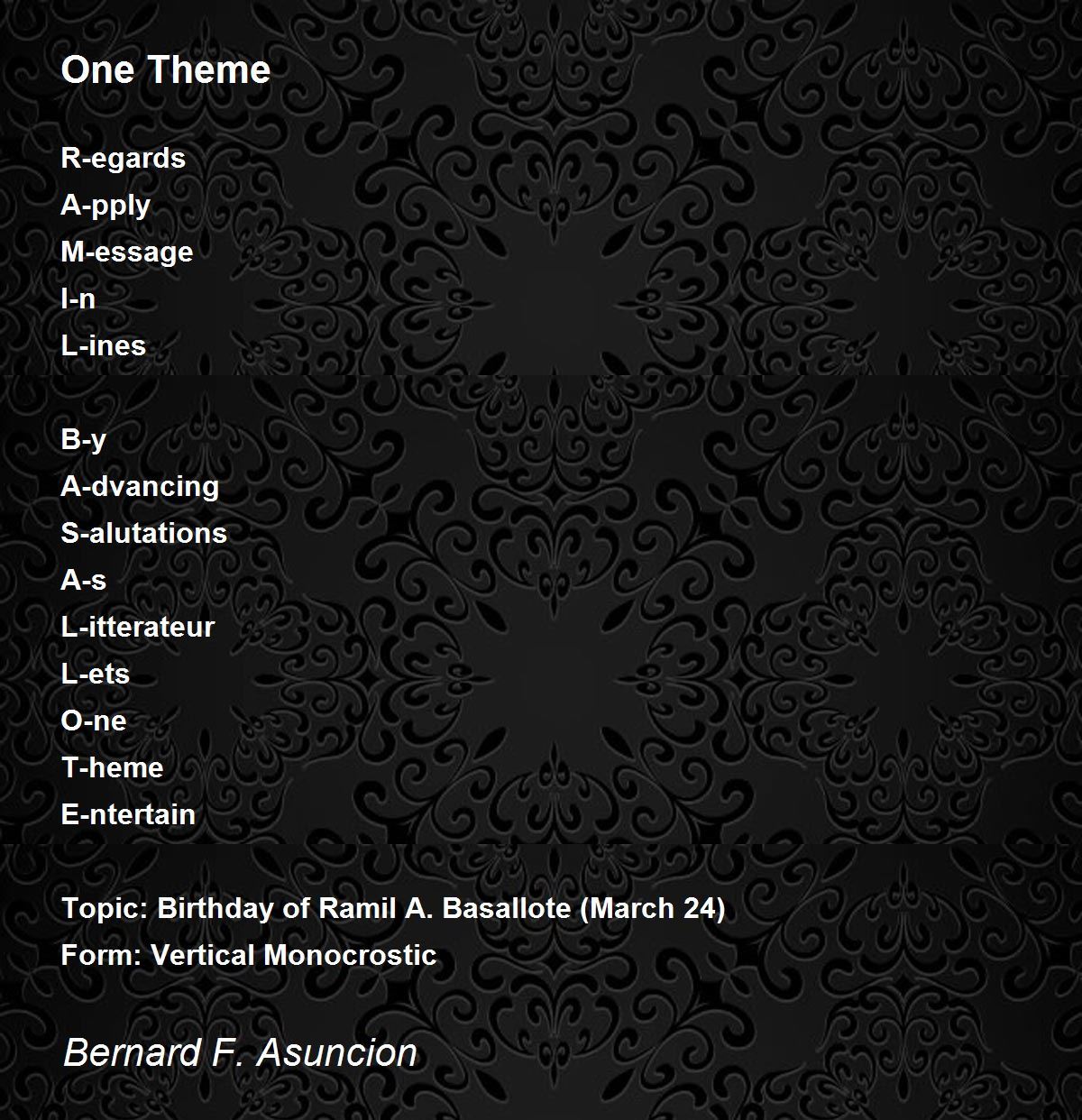Click the Topic line about Ramil A. Basallote

(393, 908)
